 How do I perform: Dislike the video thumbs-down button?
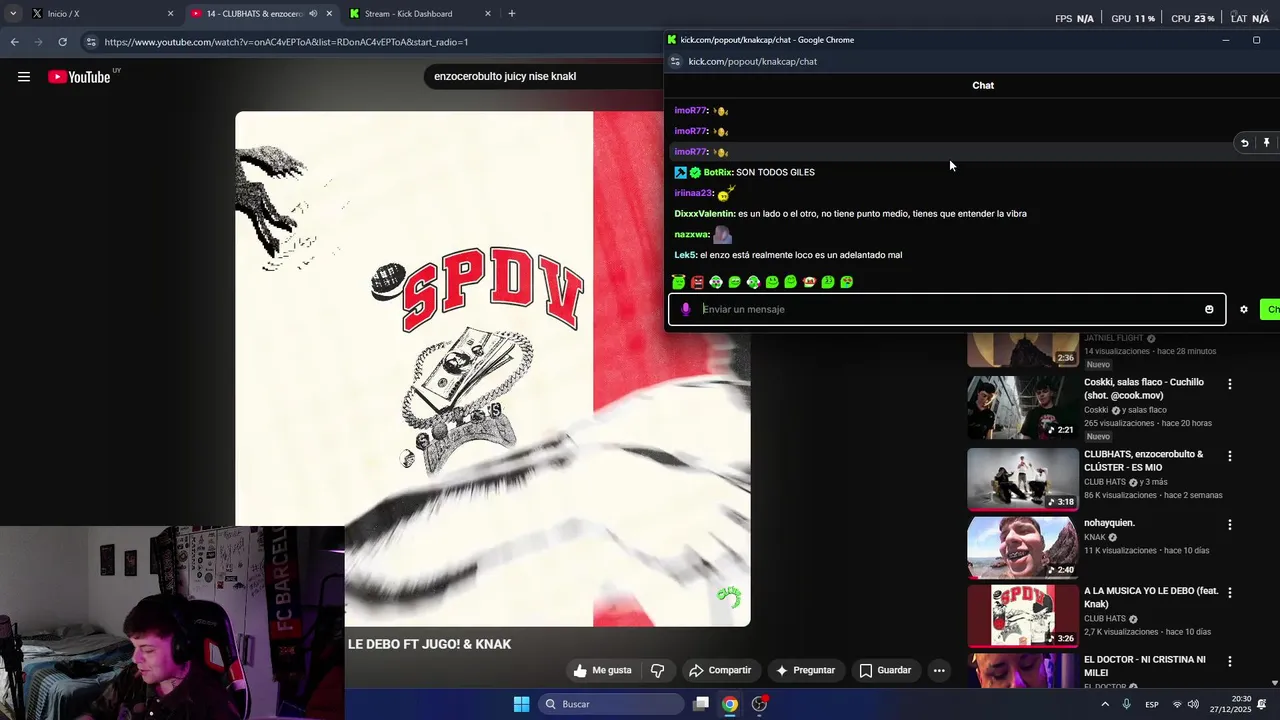[x=658, y=670]
